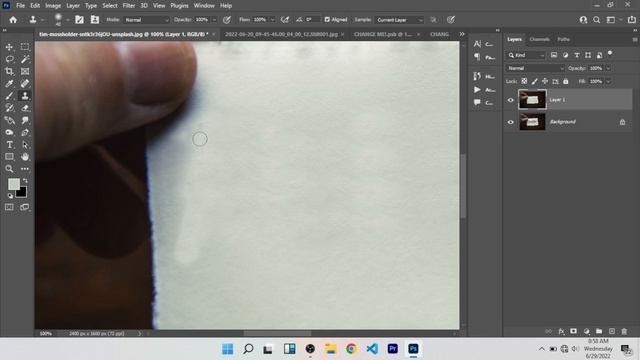Open the Brush Settings panel

[79, 20]
